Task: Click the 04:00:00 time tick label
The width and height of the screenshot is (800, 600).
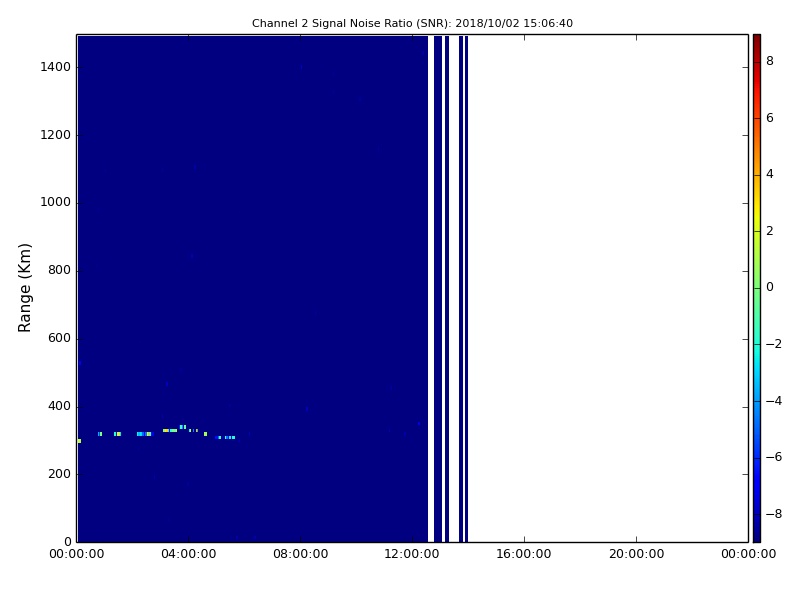Action: 189,554
